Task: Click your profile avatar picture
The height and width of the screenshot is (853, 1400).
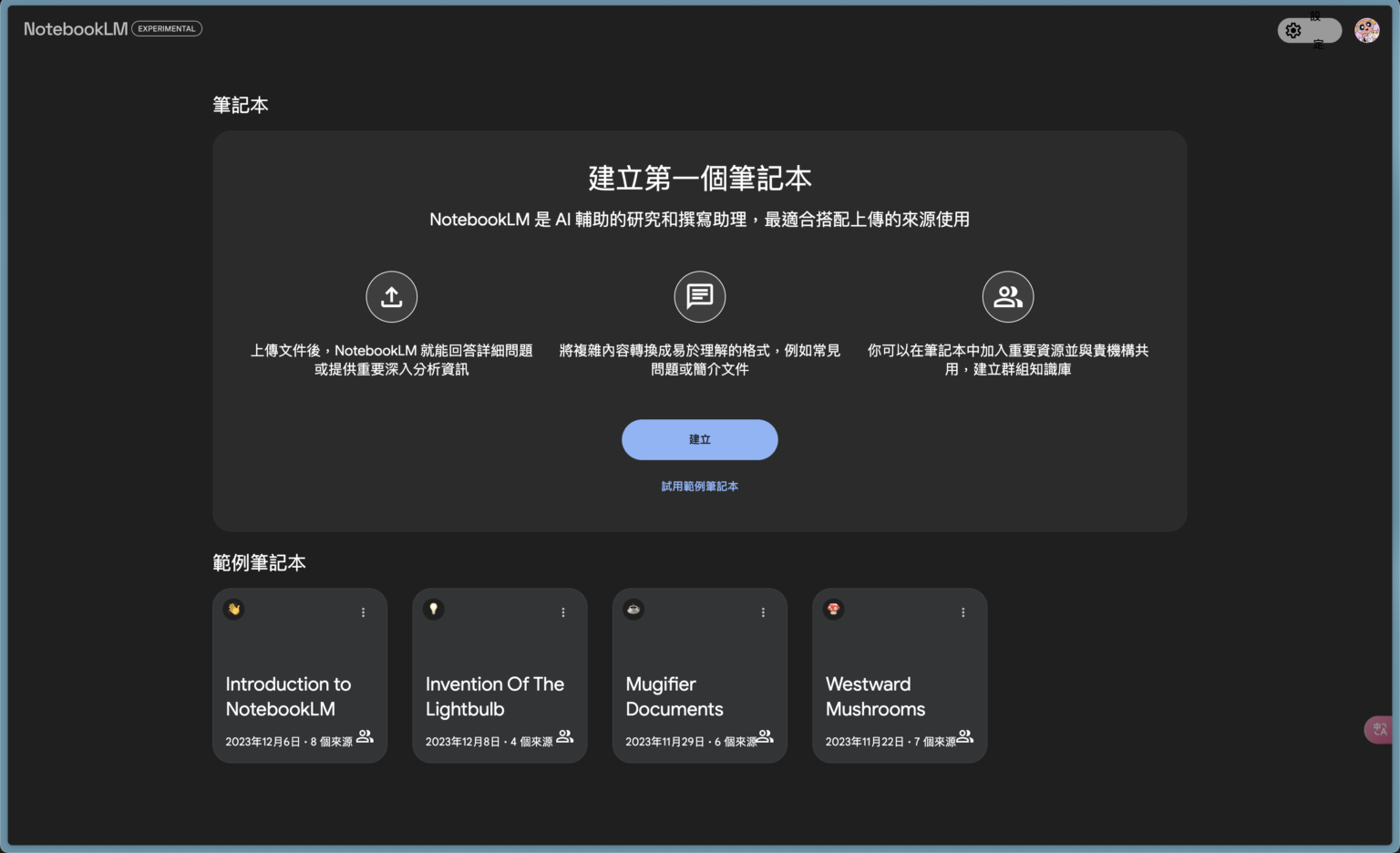Action: pyautogui.click(x=1366, y=30)
